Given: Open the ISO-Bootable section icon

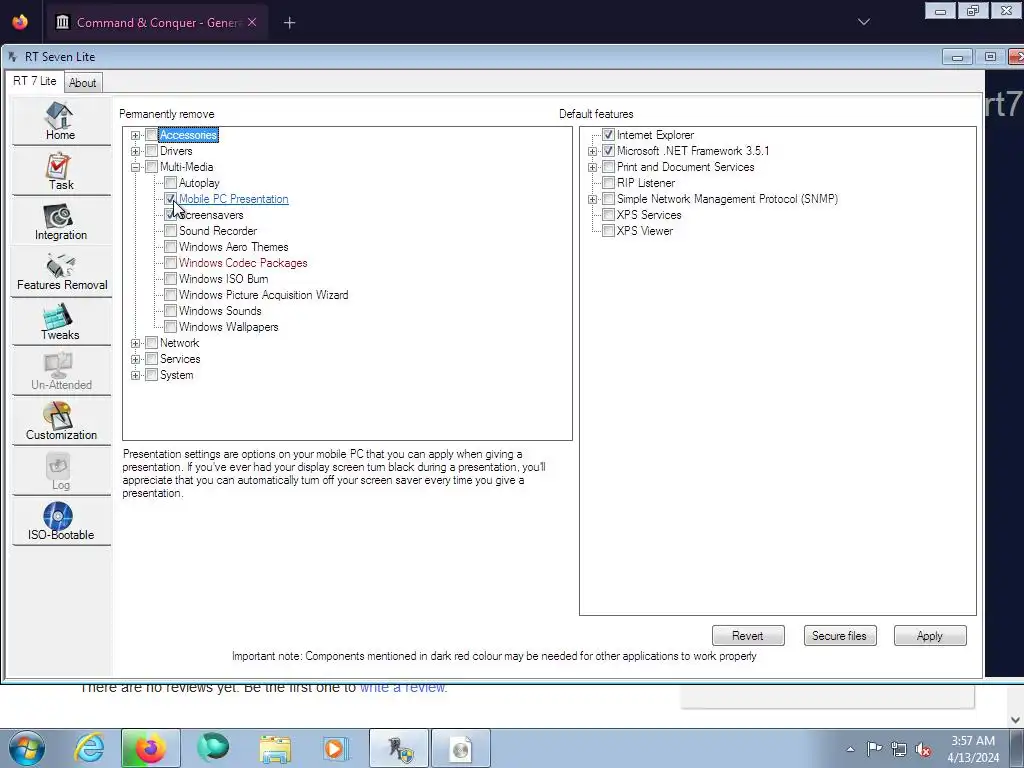Looking at the screenshot, I should (x=60, y=521).
